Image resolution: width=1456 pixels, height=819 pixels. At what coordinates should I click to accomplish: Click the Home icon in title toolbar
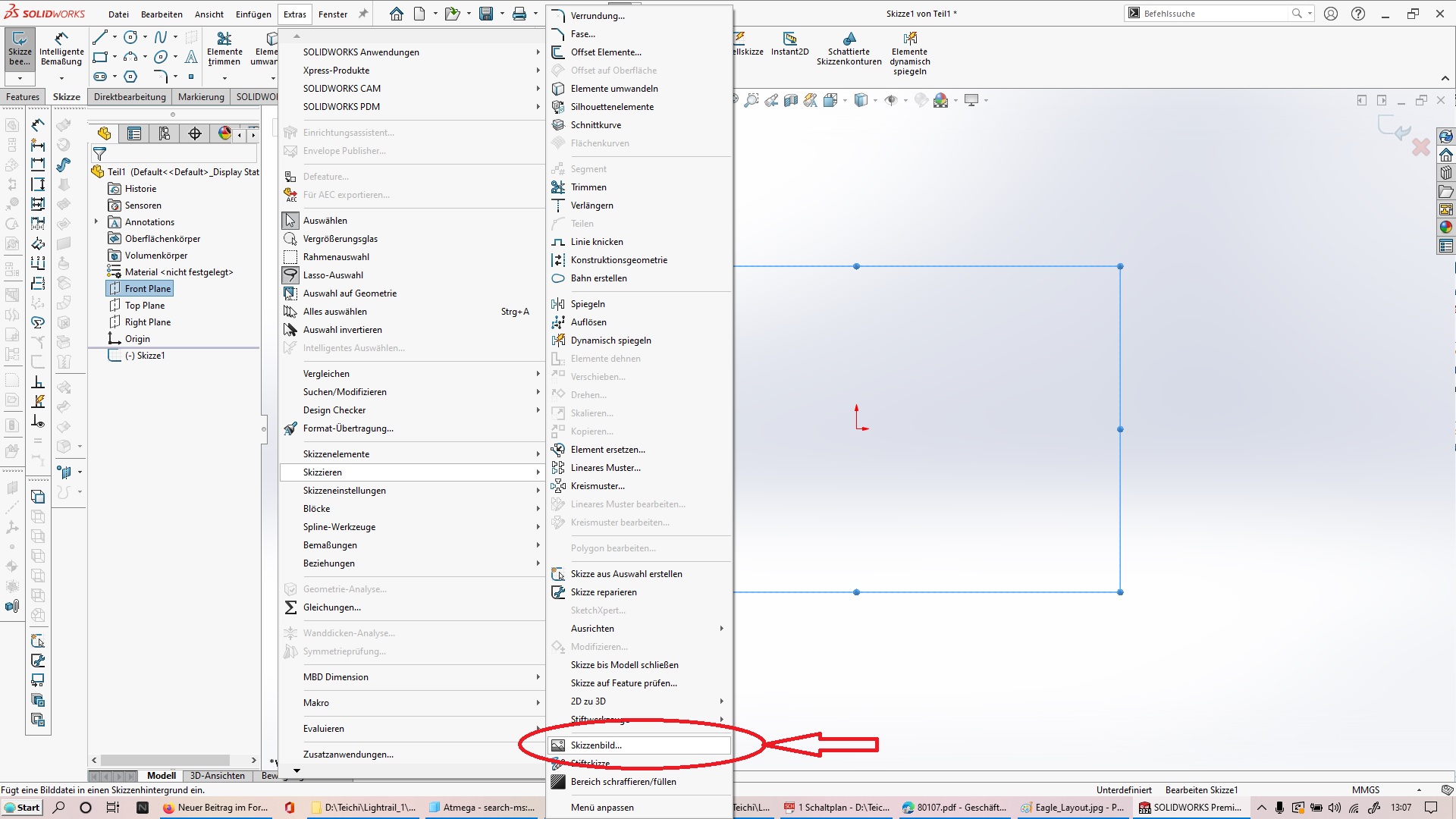[397, 14]
